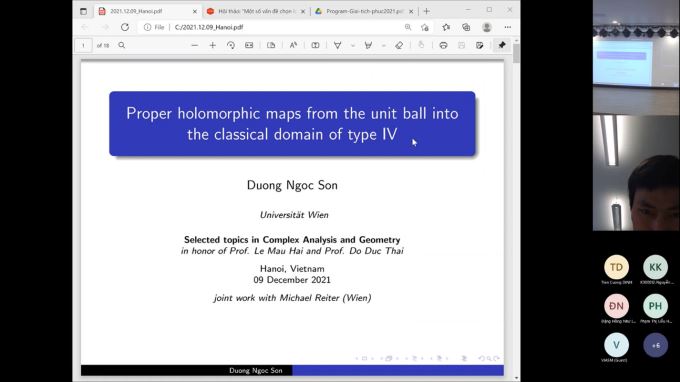Open a new browser tab

coord(426,11)
